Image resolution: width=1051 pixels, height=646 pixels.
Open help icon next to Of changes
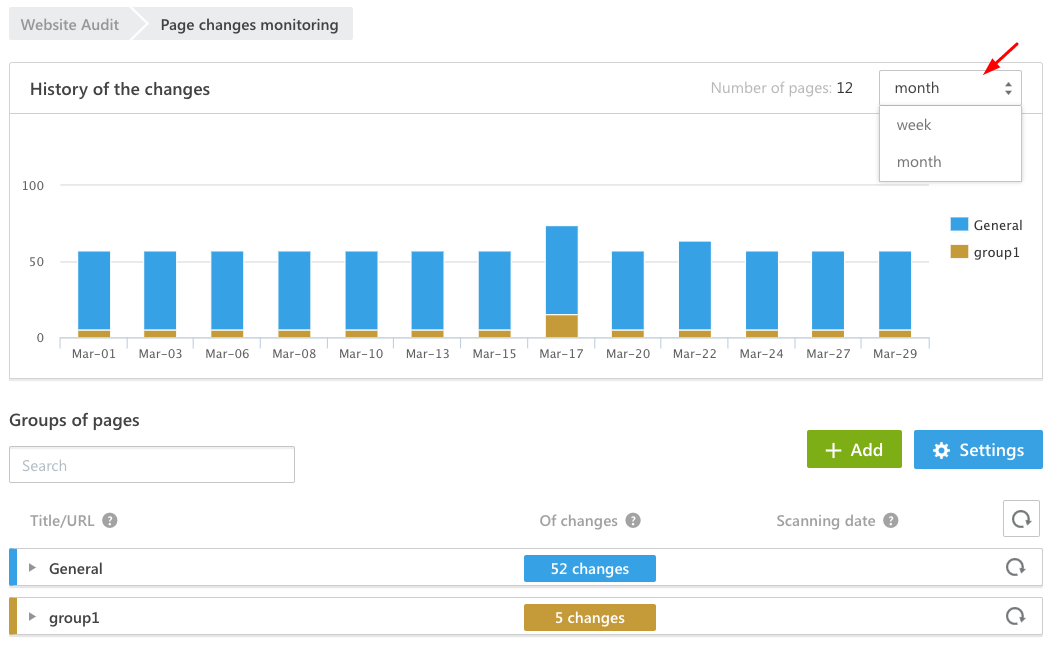633,521
